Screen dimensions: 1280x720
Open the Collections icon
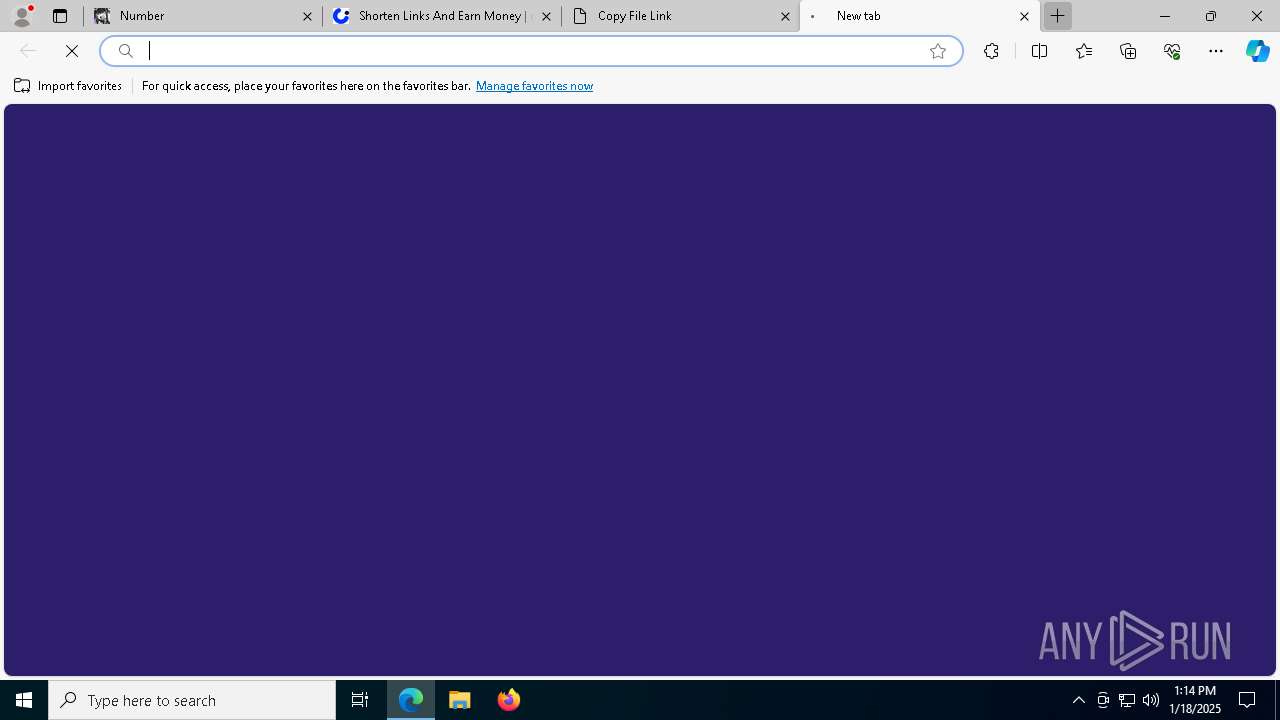(x=1128, y=51)
